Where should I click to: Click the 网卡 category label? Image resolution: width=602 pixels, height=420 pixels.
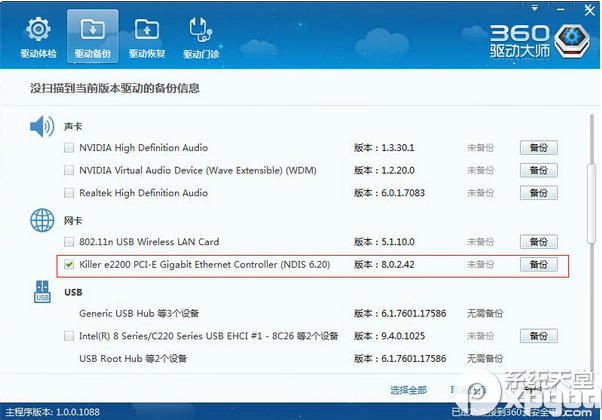(x=73, y=220)
